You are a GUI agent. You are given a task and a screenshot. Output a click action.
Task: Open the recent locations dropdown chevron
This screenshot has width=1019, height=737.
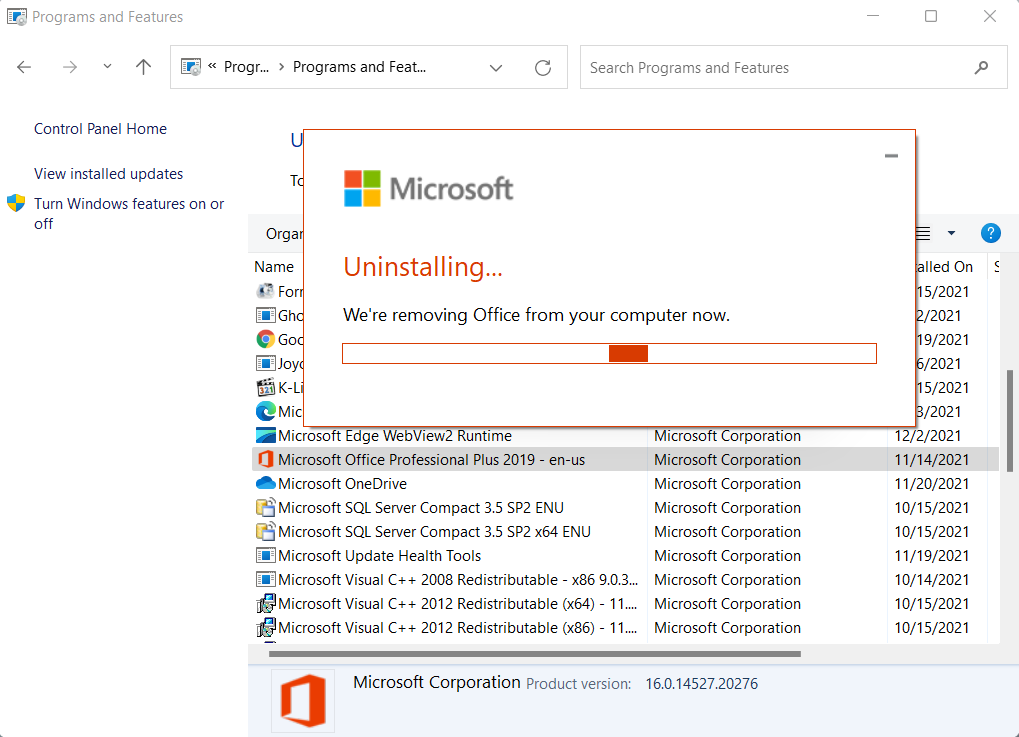(107, 66)
